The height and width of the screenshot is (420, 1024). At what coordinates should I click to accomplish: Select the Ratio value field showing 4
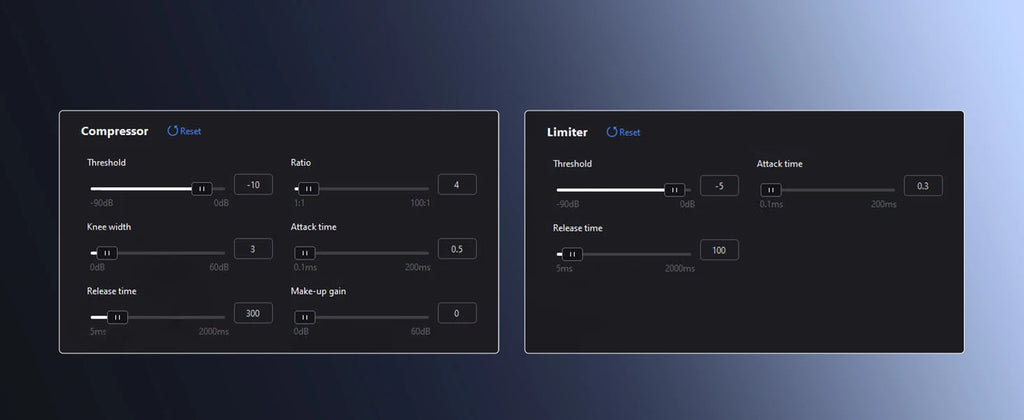coord(457,185)
